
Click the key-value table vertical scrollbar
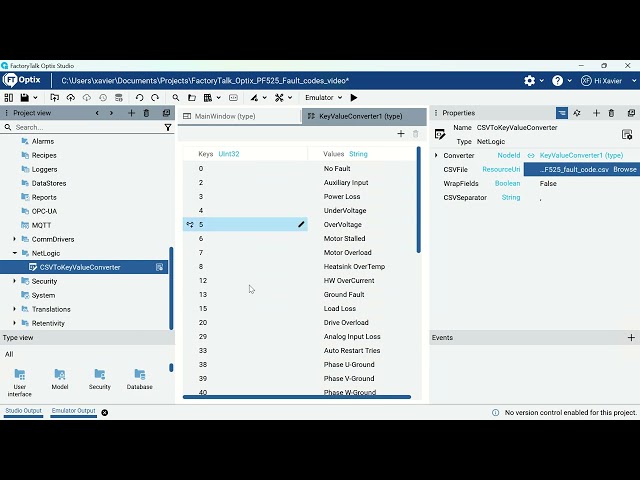click(x=418, y=200)
